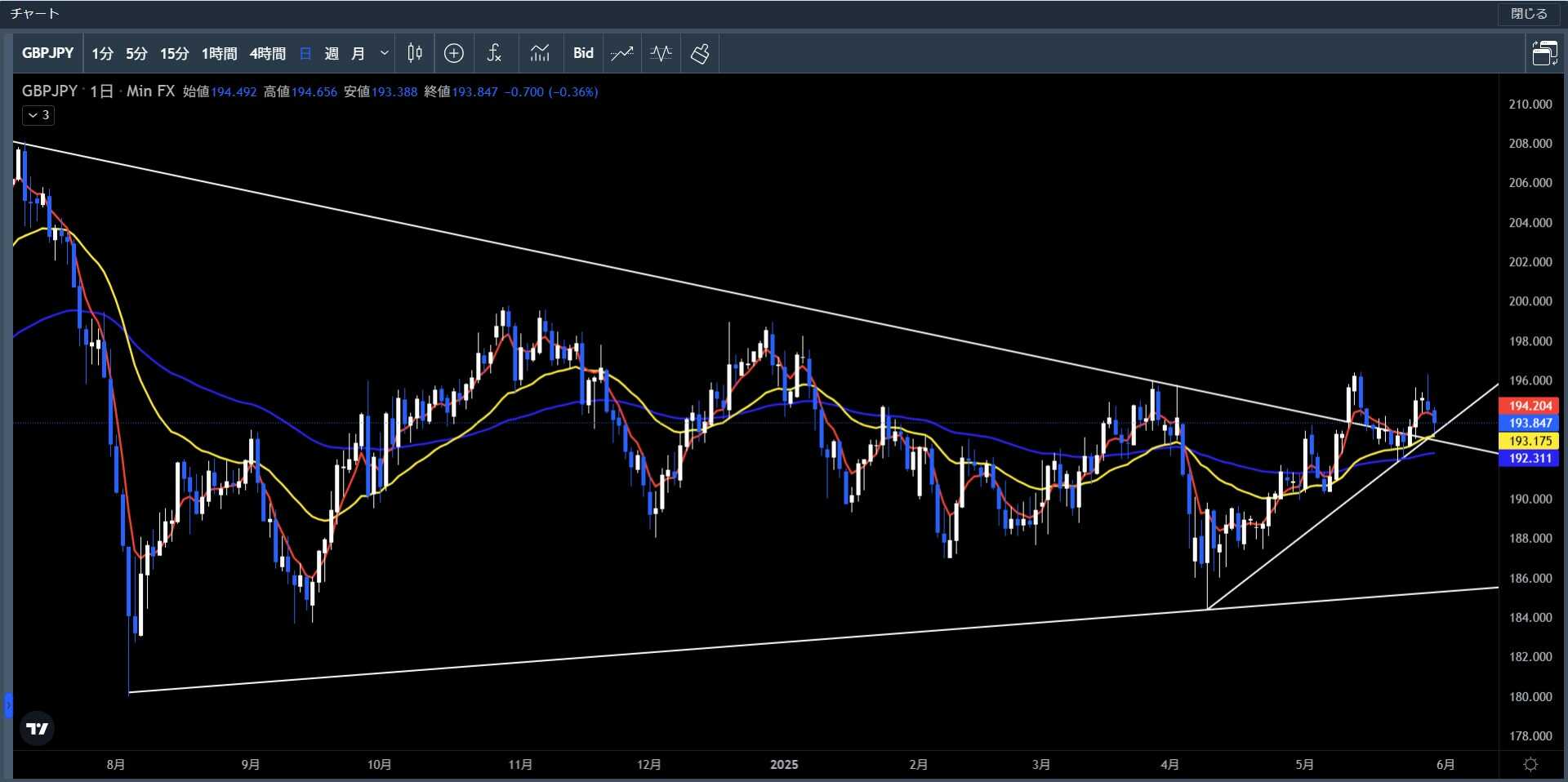1568x782 pixels.
Task: Open the GBPJPY symbol search
Action: (x=47, y=53)
